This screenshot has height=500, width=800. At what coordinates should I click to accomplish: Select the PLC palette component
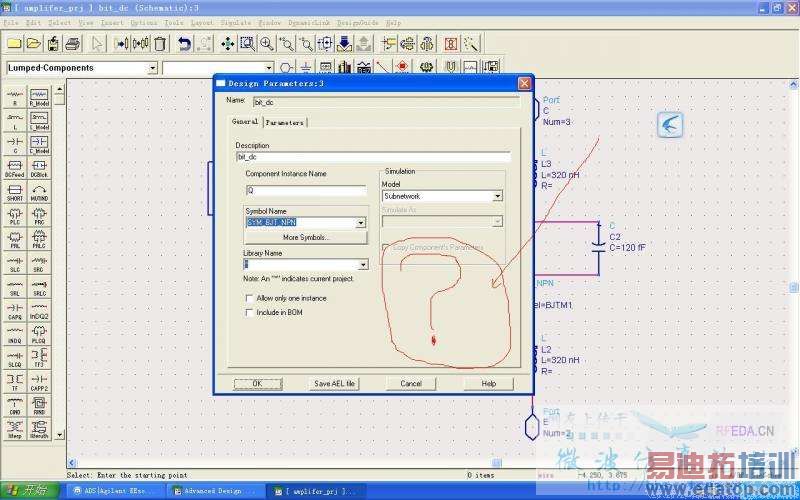pyautogui.click(x=15, y=215)
